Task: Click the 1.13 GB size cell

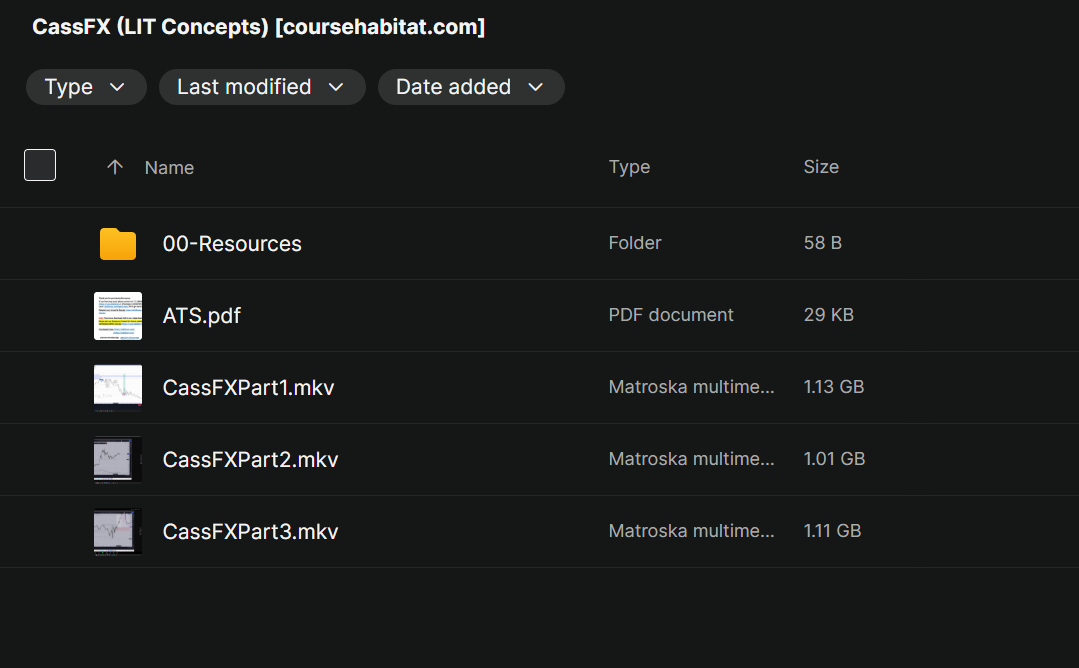Action: tap(834, 387)
